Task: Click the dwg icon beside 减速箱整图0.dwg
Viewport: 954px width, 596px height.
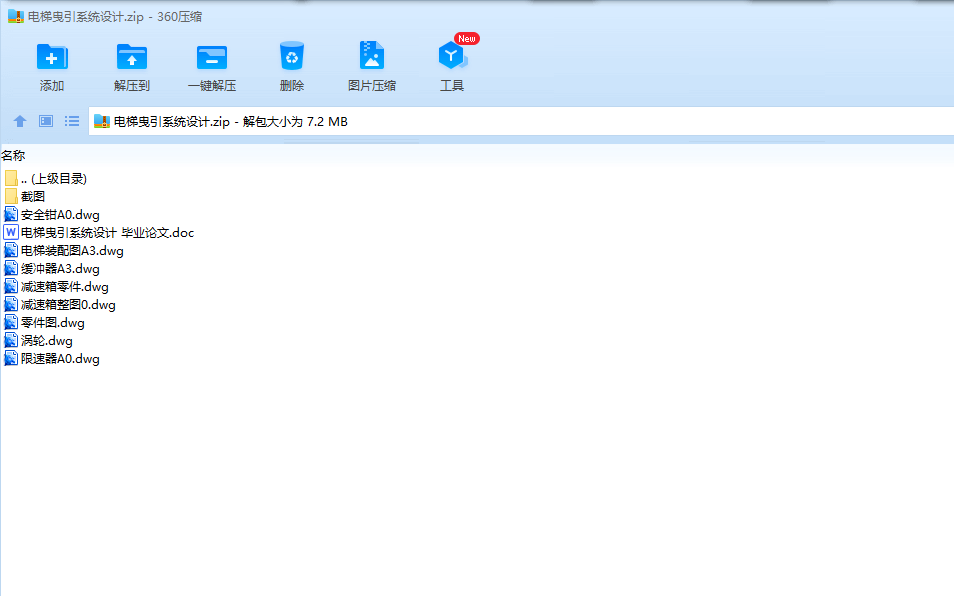Action: (x=10, y=304)
